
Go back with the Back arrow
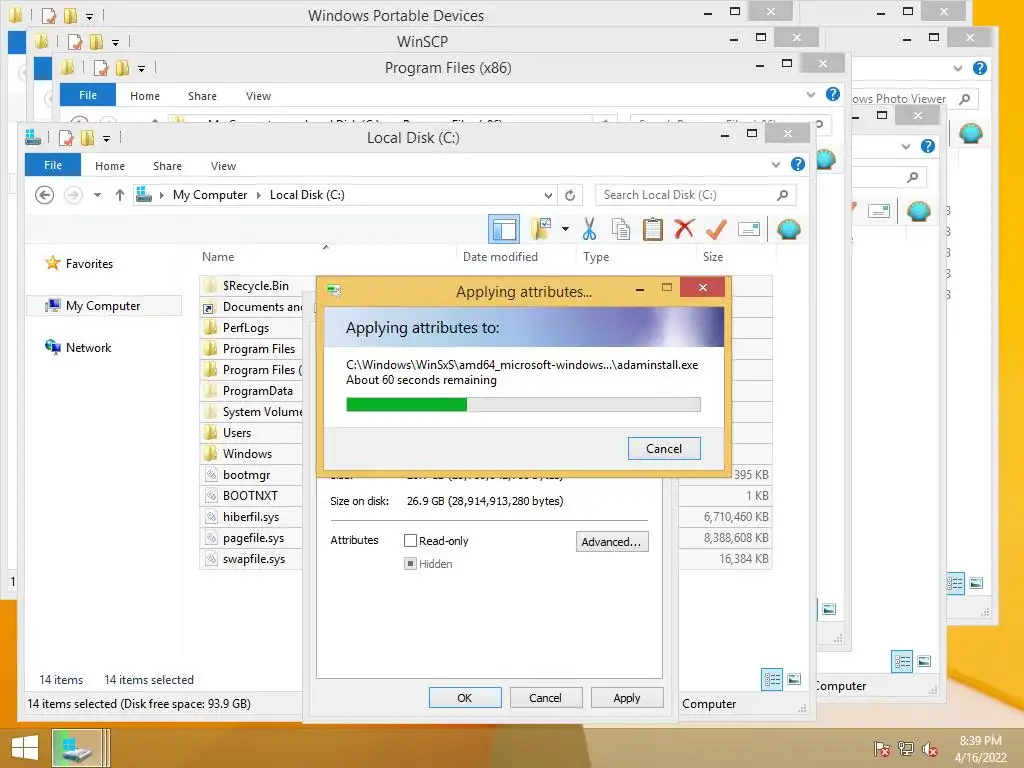click(44, 195)
